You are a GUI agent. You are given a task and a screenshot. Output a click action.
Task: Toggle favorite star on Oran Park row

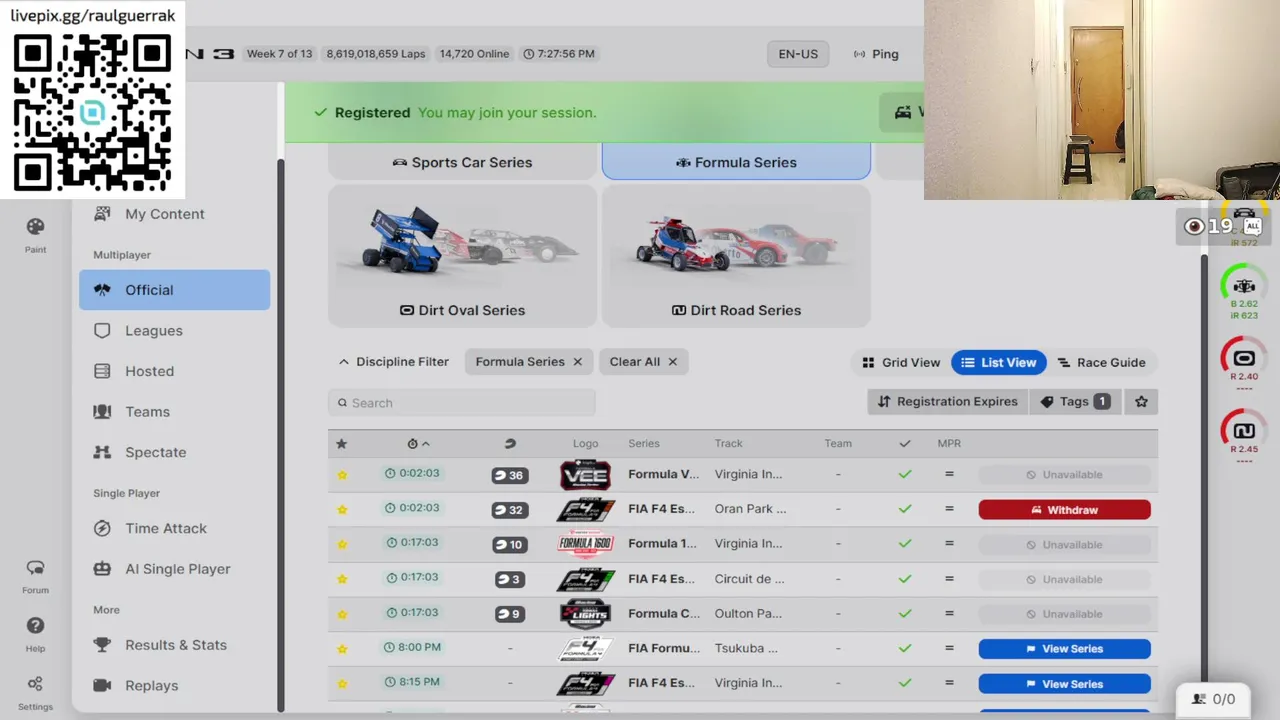(x=342, y=510)
